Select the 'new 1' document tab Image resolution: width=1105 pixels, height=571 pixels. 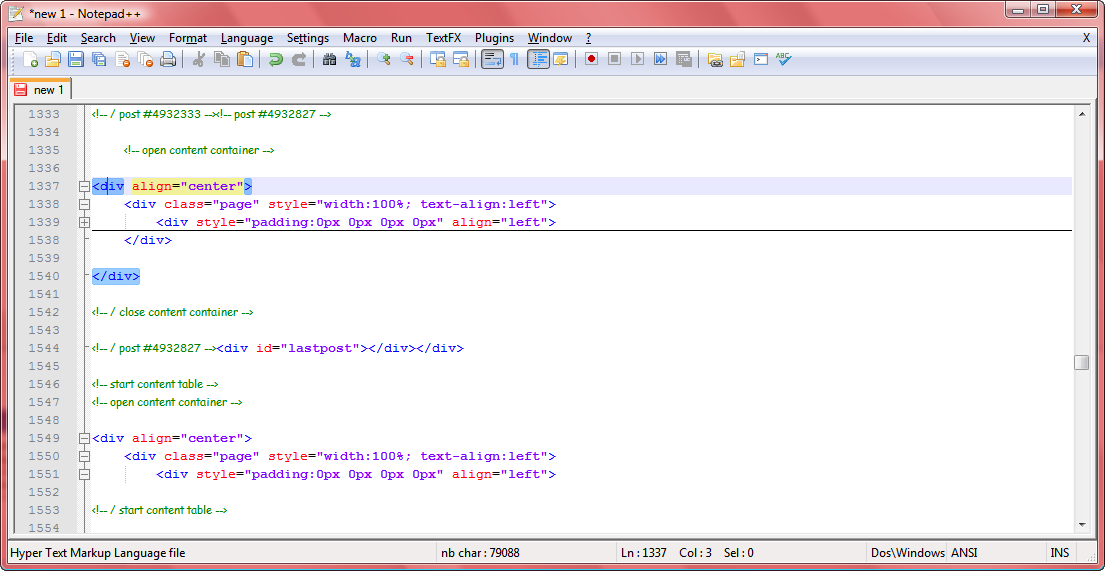click(x=40, y=90)
